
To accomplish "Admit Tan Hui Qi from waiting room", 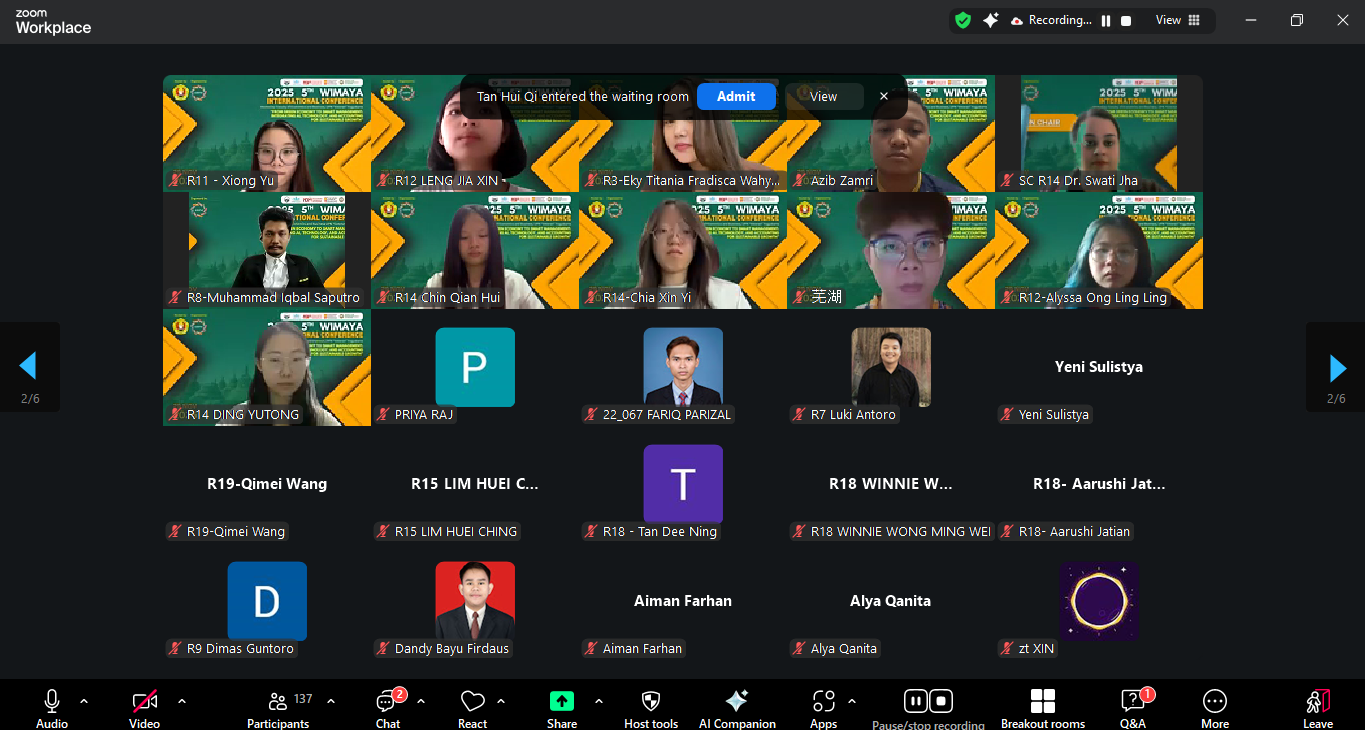I will (x=736, y=96).
